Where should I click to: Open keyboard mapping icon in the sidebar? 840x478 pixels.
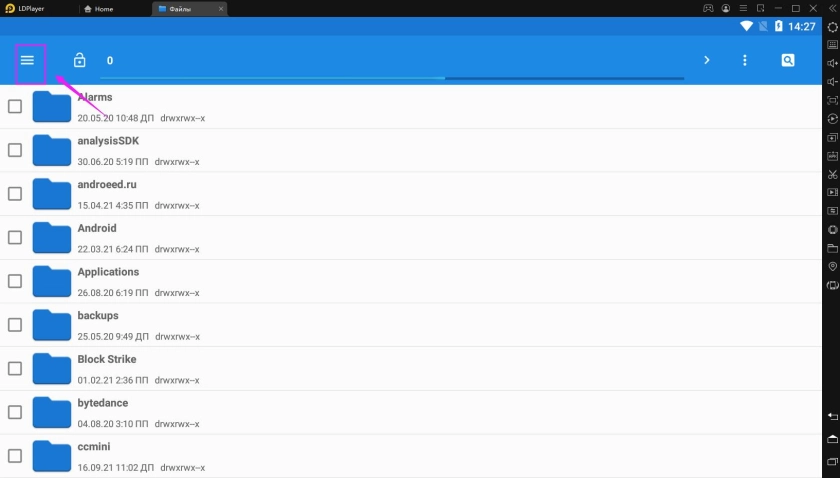pos(832,45)
